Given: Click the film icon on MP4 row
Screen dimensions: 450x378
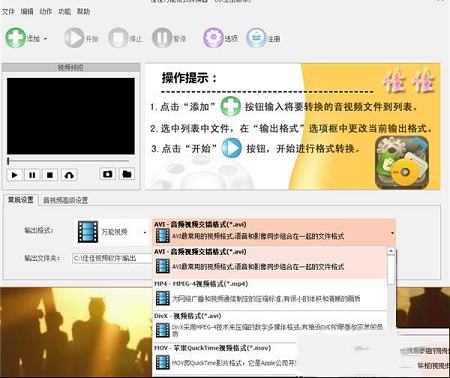Looking at the screenshot, I should pos(162,298).
